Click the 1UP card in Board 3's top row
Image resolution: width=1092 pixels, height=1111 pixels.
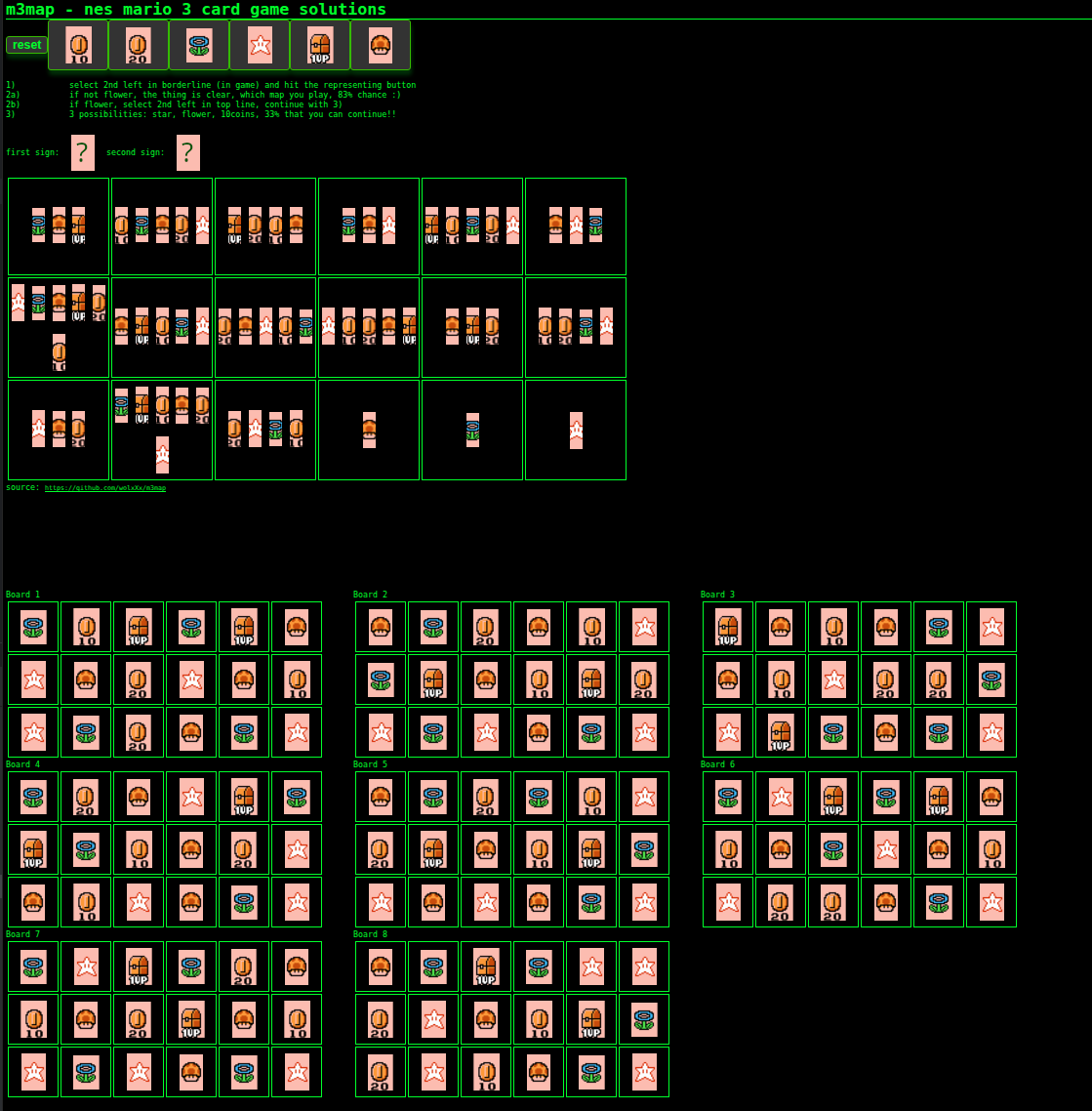[728, 627]
